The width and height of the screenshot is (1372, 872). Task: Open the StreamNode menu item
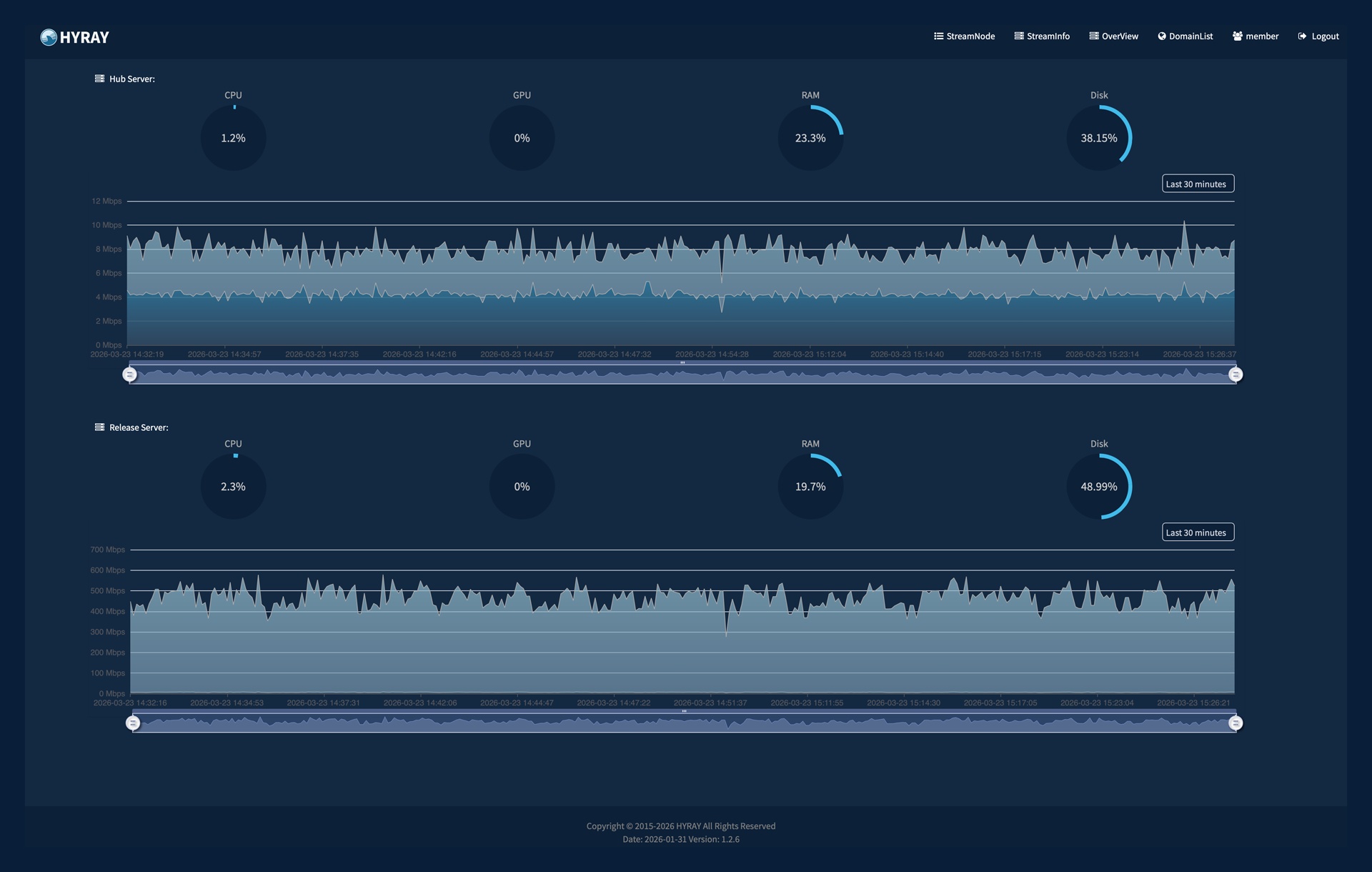click(970, 36)
